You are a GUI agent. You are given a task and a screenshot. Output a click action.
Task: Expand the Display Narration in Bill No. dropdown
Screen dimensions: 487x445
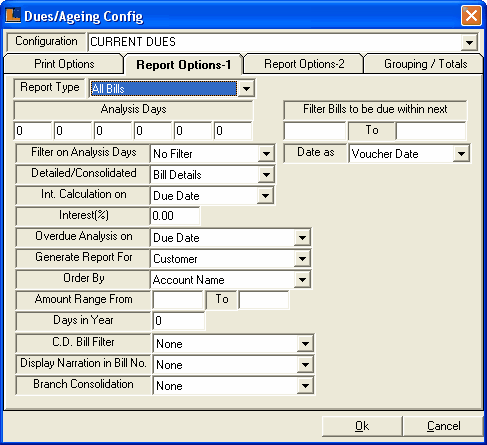coord(305,365)
